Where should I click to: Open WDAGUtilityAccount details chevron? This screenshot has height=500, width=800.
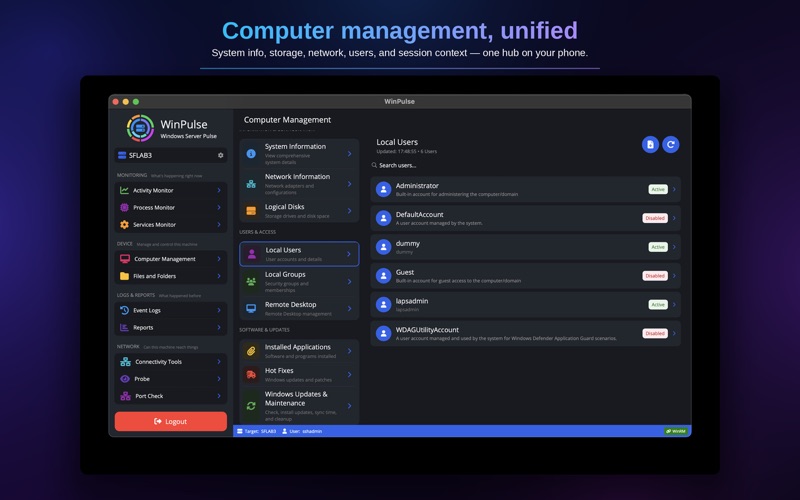(x=674, y=334)
